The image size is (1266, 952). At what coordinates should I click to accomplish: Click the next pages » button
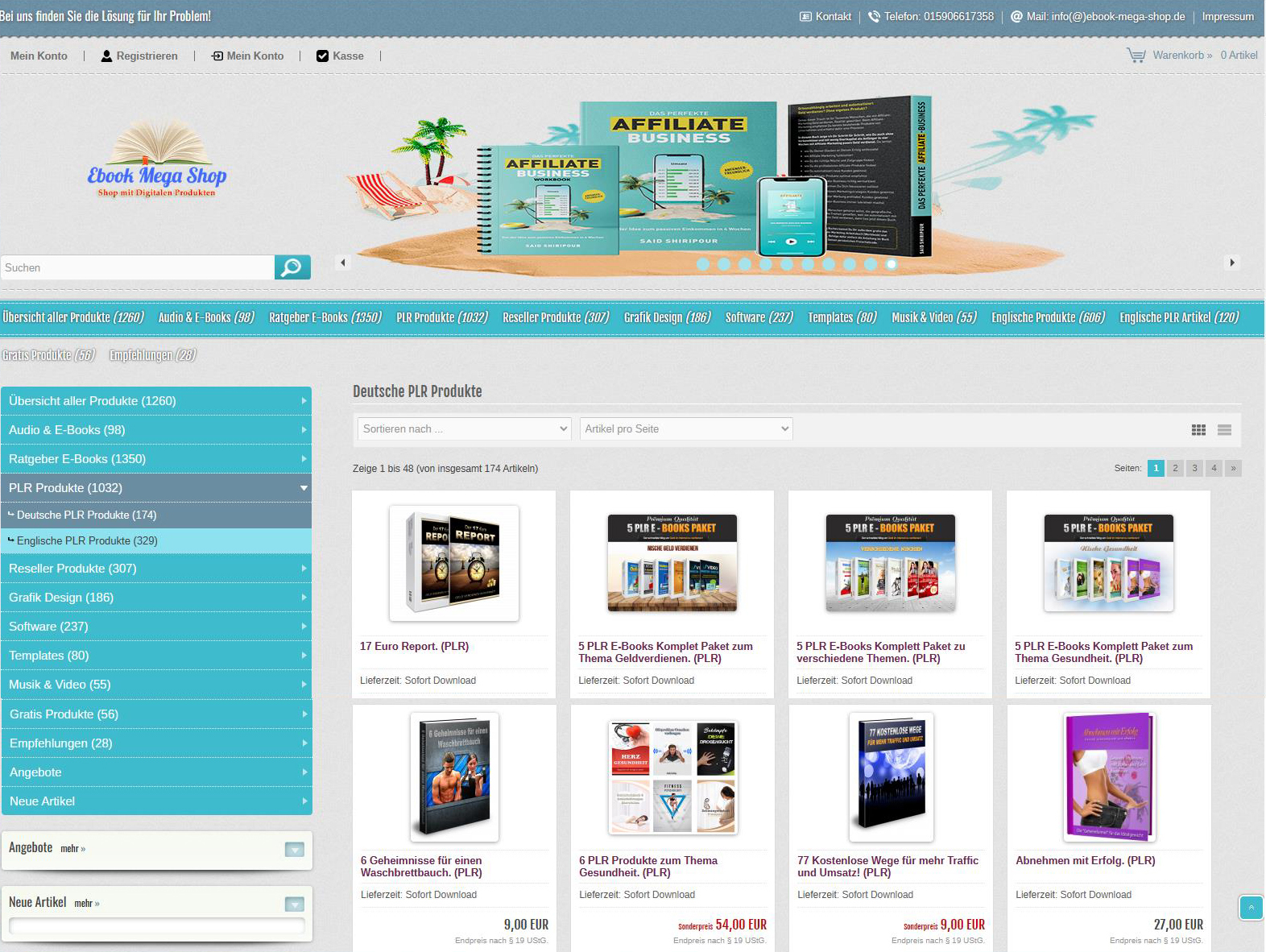click(1233, 468)
